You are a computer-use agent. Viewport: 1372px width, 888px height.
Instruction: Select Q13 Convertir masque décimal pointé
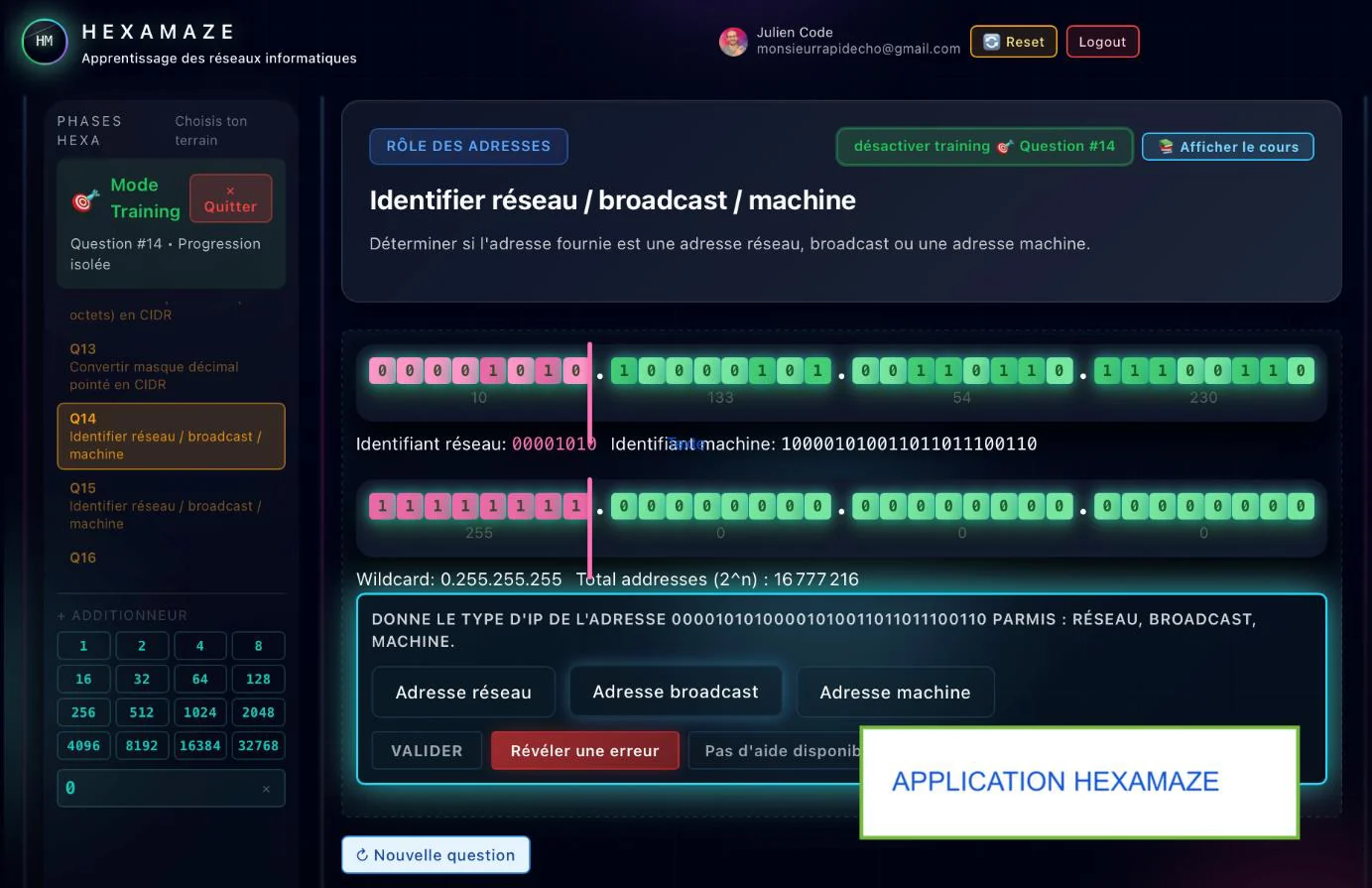point(171,367)
